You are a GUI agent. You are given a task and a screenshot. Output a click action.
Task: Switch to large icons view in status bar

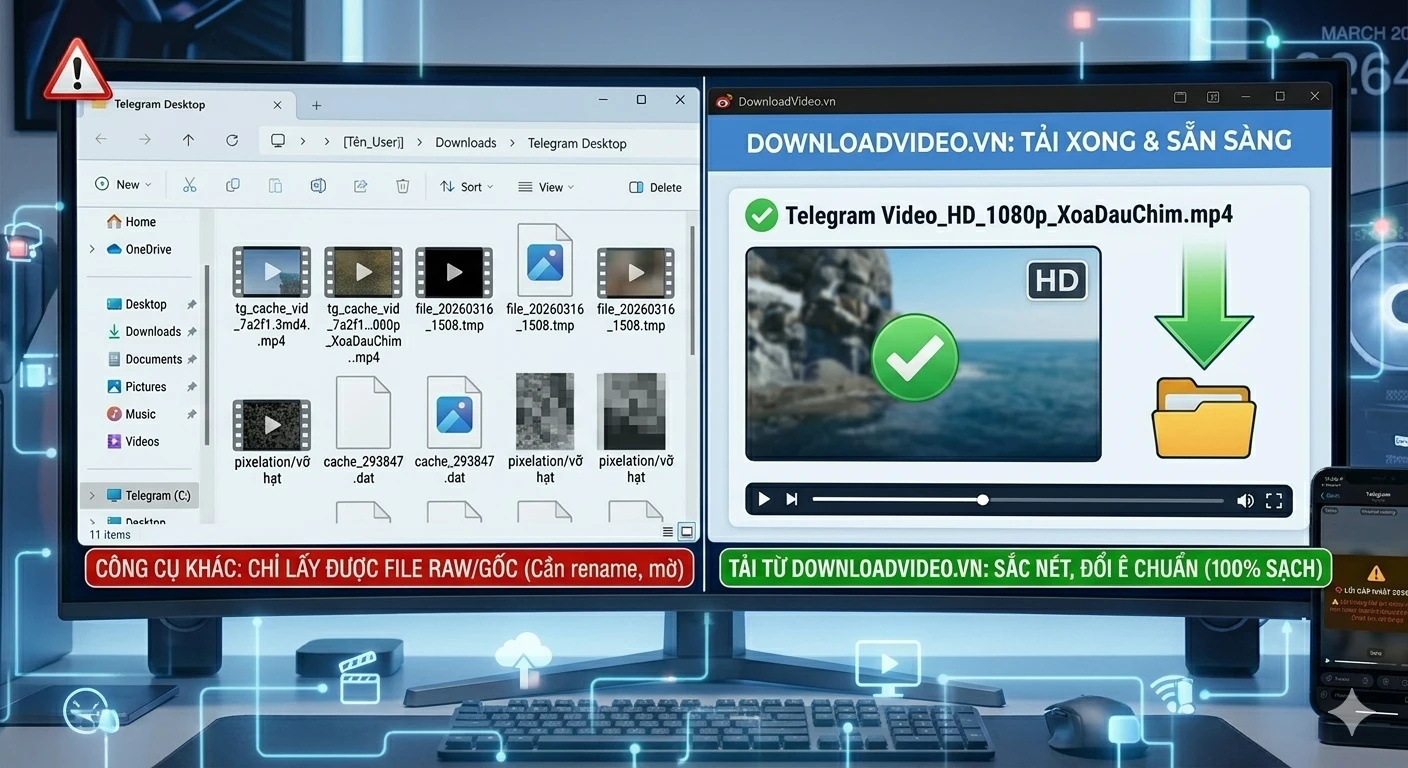(x=687, y=532)
